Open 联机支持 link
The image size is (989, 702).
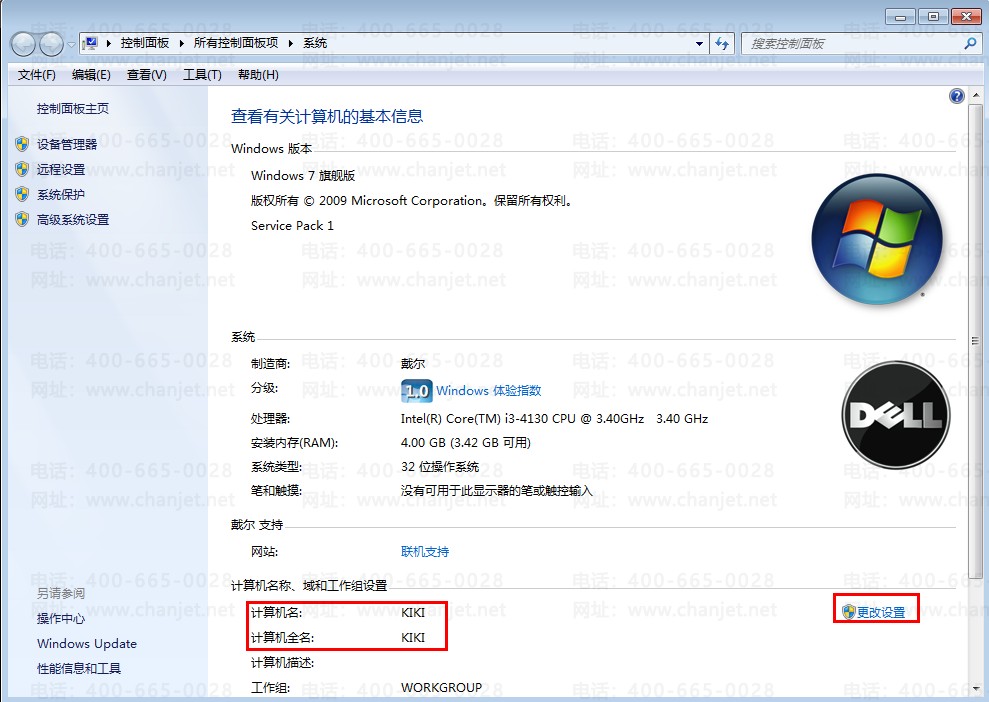425,552
